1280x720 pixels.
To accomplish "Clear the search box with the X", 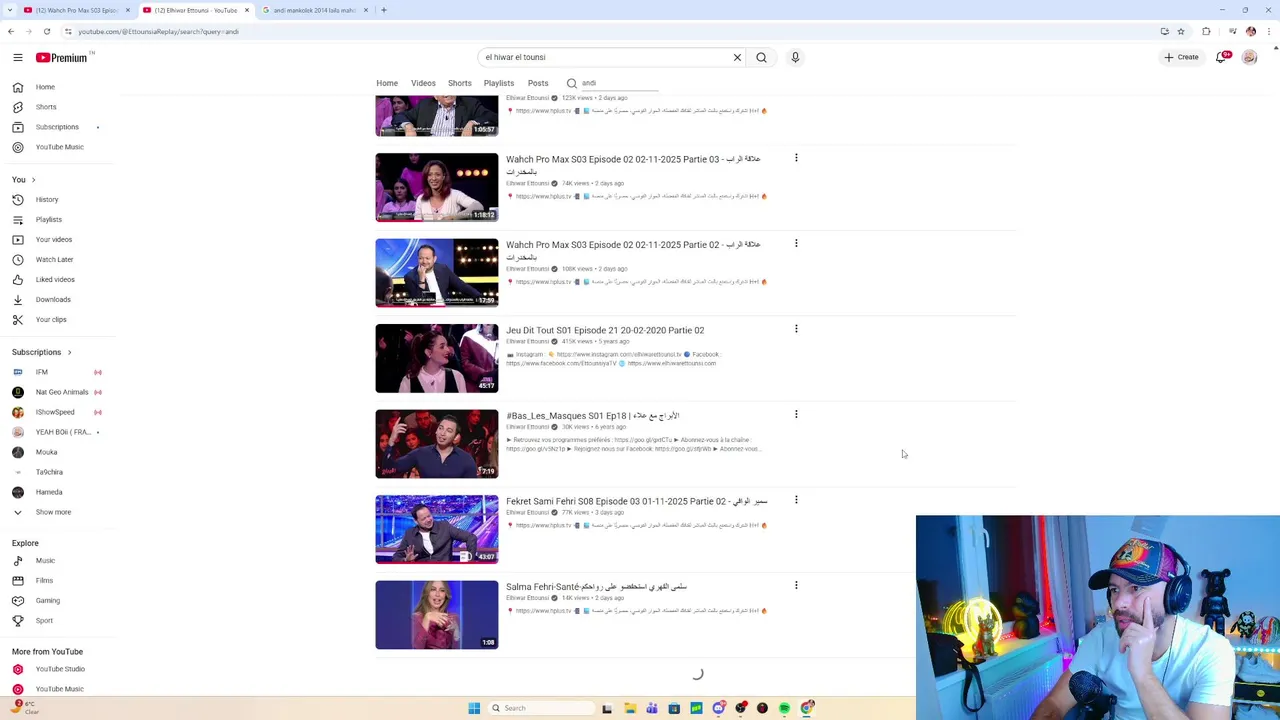I will click(737, 57).
